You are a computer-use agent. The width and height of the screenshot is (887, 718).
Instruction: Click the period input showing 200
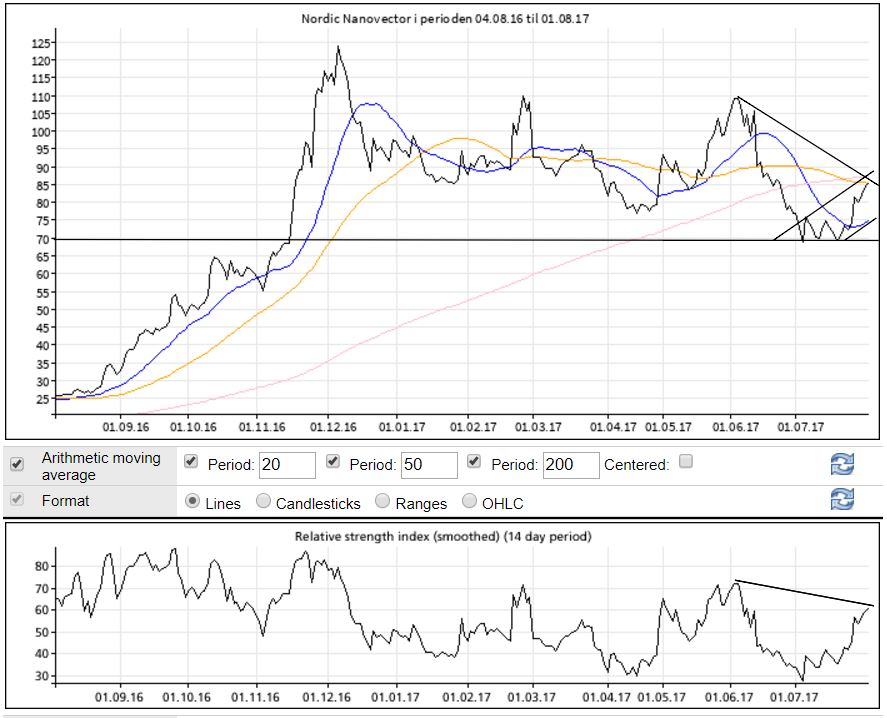pyautogui.click(x=570, y=465)
